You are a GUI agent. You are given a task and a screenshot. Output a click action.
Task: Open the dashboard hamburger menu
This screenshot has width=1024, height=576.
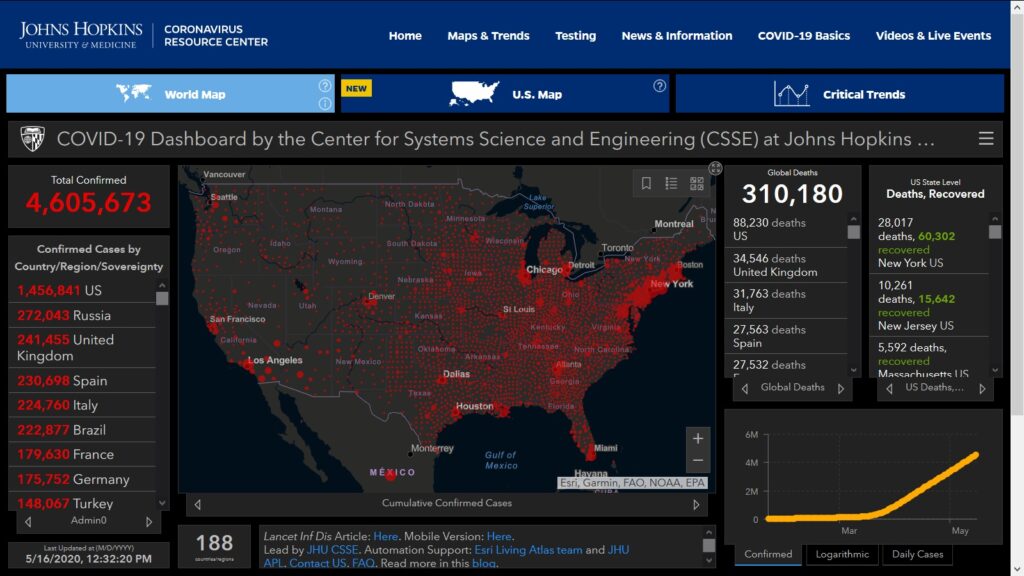(985, 138)
